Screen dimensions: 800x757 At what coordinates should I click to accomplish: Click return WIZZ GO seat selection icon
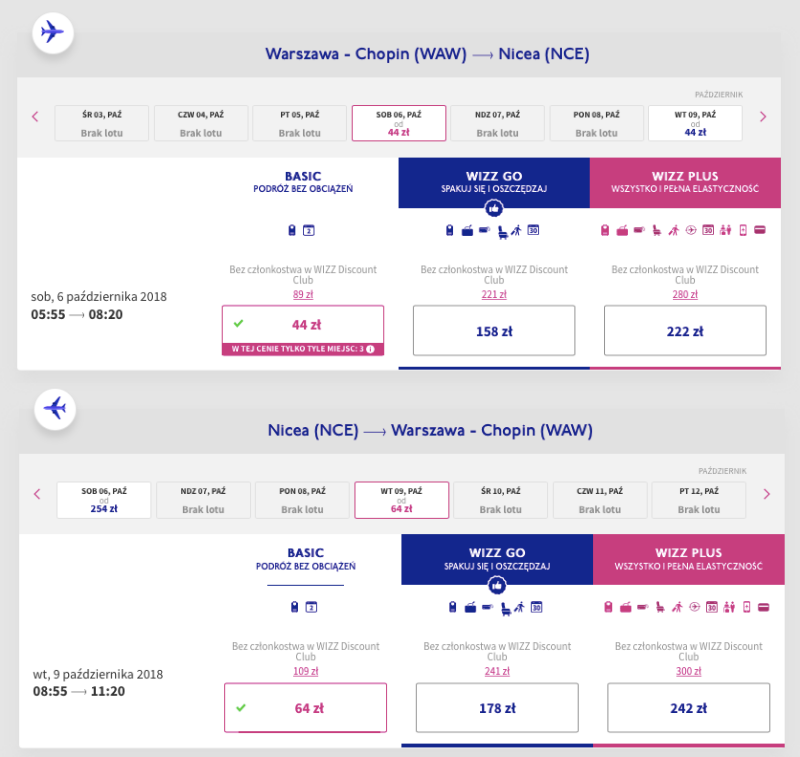click(506, 609)
